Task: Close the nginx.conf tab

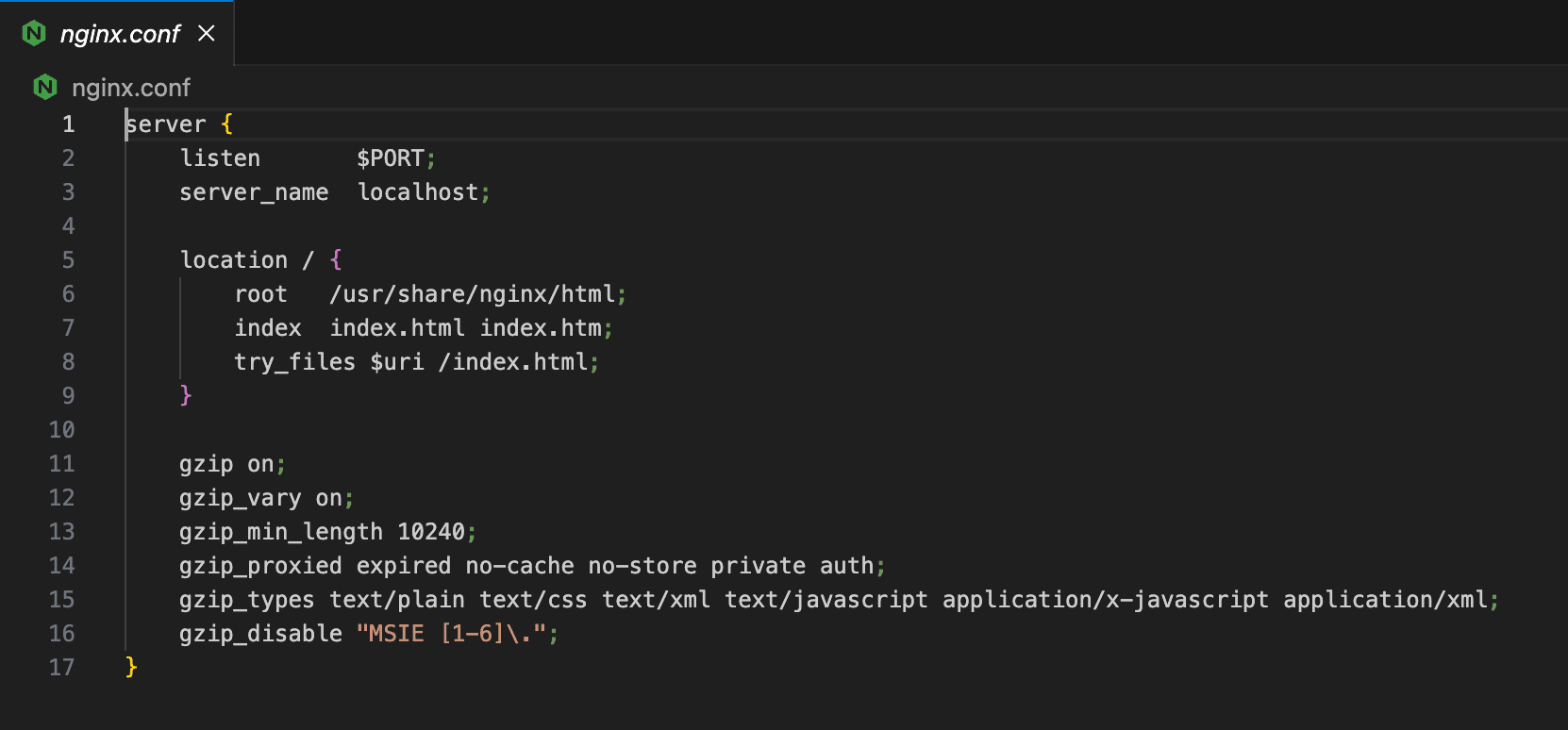Action: tap(207, 34)
